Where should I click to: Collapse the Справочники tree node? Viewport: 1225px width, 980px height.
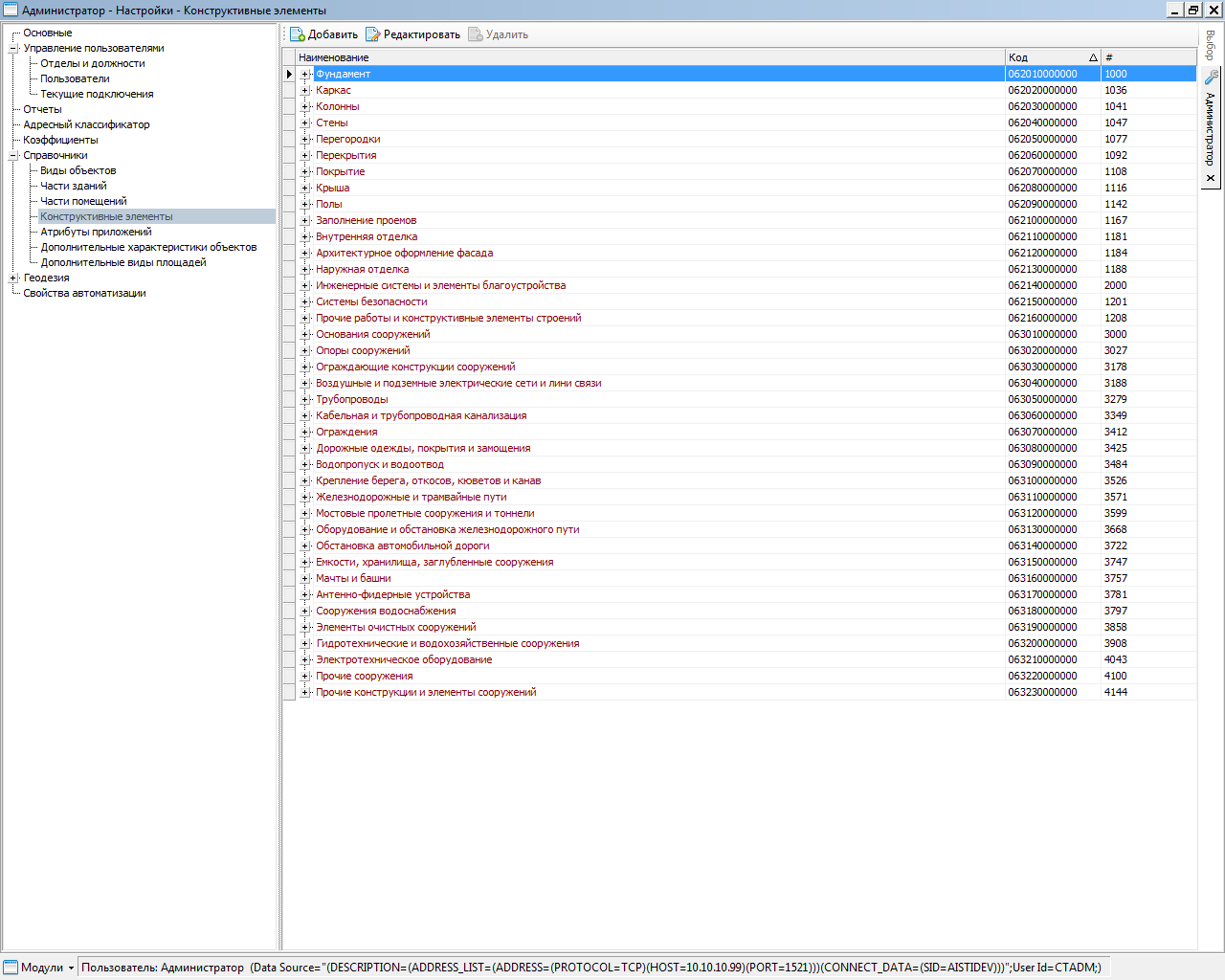[13, 155]
